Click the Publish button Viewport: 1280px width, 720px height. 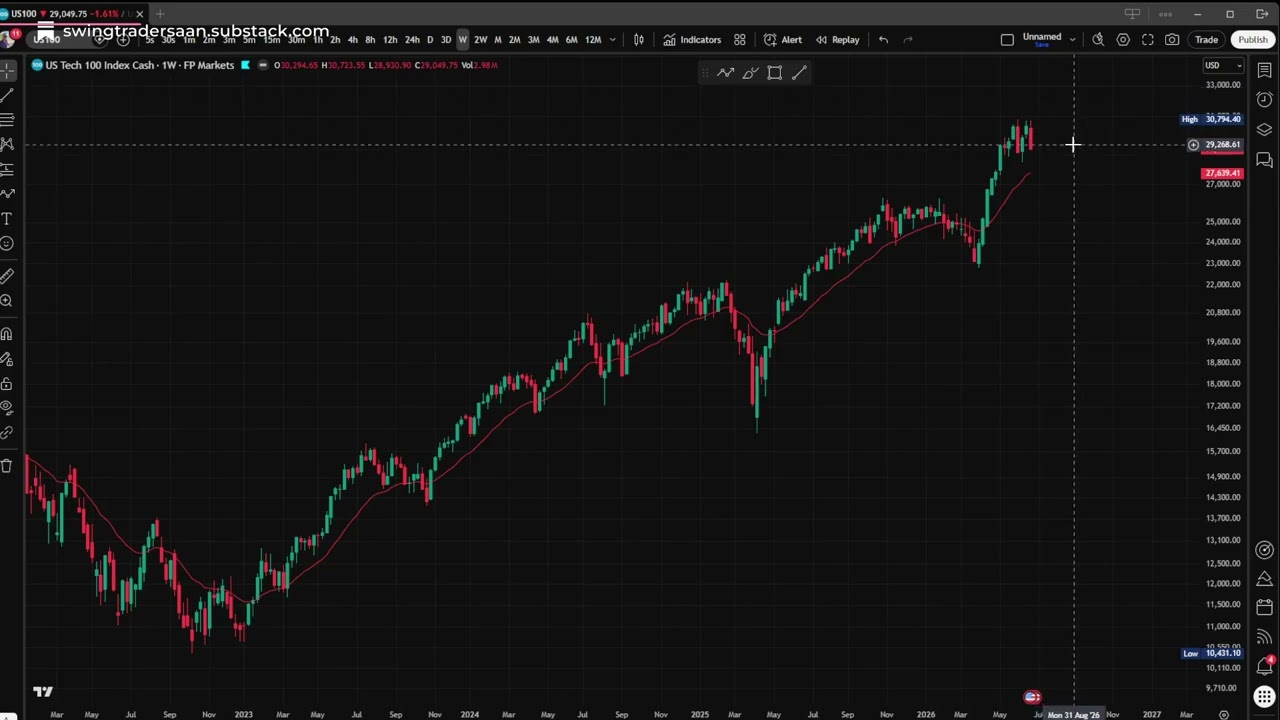(1252, 40)
